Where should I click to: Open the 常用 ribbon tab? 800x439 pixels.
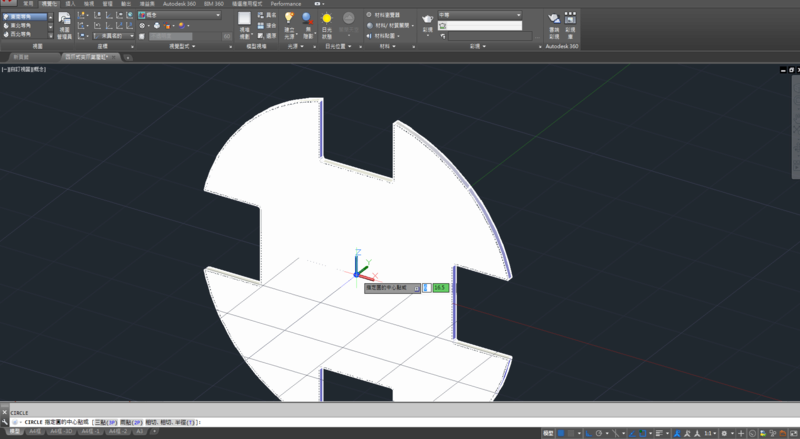click(29, 4)
